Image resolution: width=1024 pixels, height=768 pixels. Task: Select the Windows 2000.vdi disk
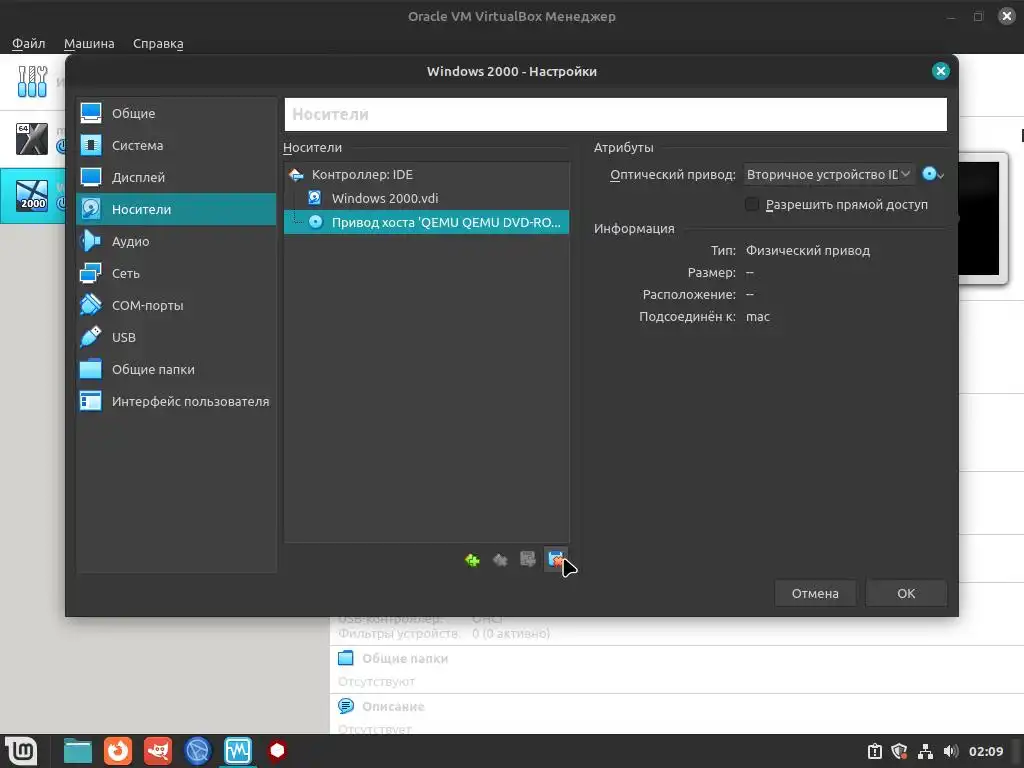[x=426, y=198]
